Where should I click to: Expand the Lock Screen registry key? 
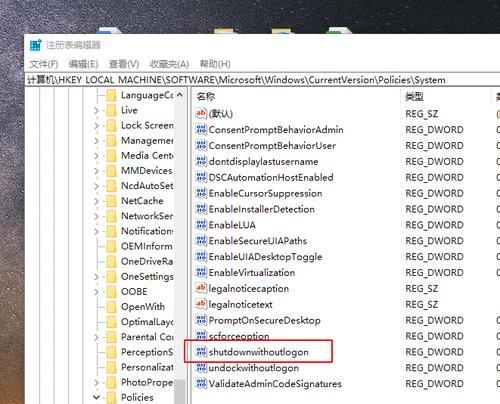tap(96, 126)
